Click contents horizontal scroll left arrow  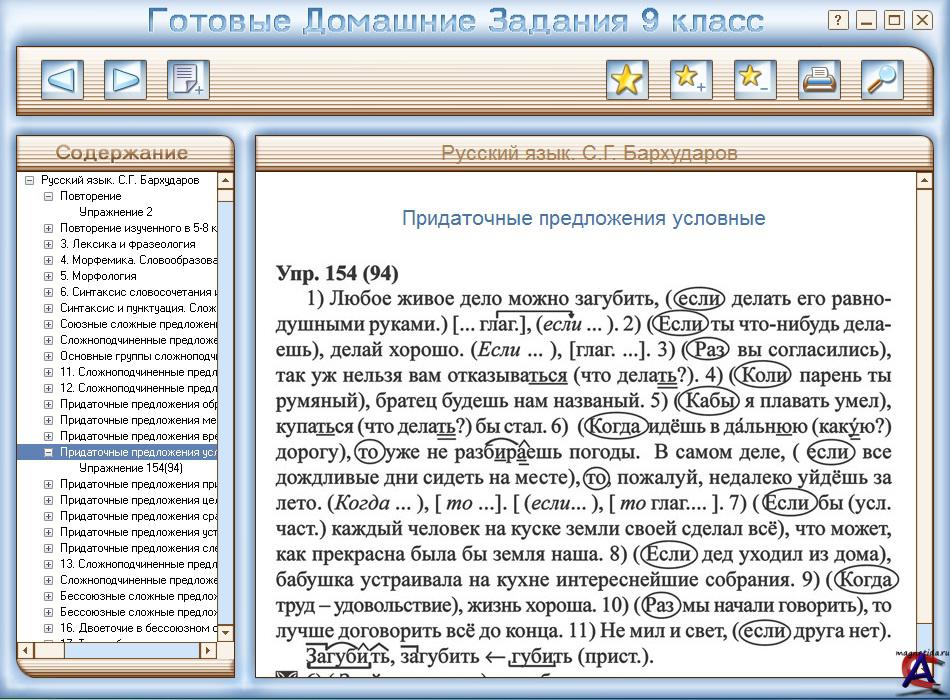pos(25,650)
